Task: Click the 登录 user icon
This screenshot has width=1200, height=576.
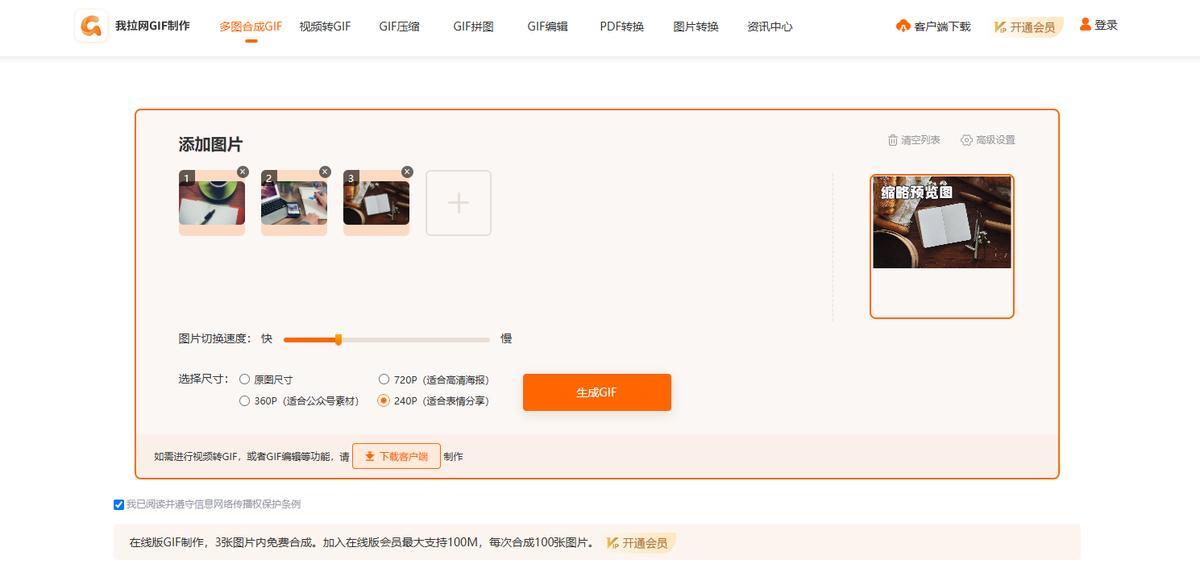Action: point(1085,25)
